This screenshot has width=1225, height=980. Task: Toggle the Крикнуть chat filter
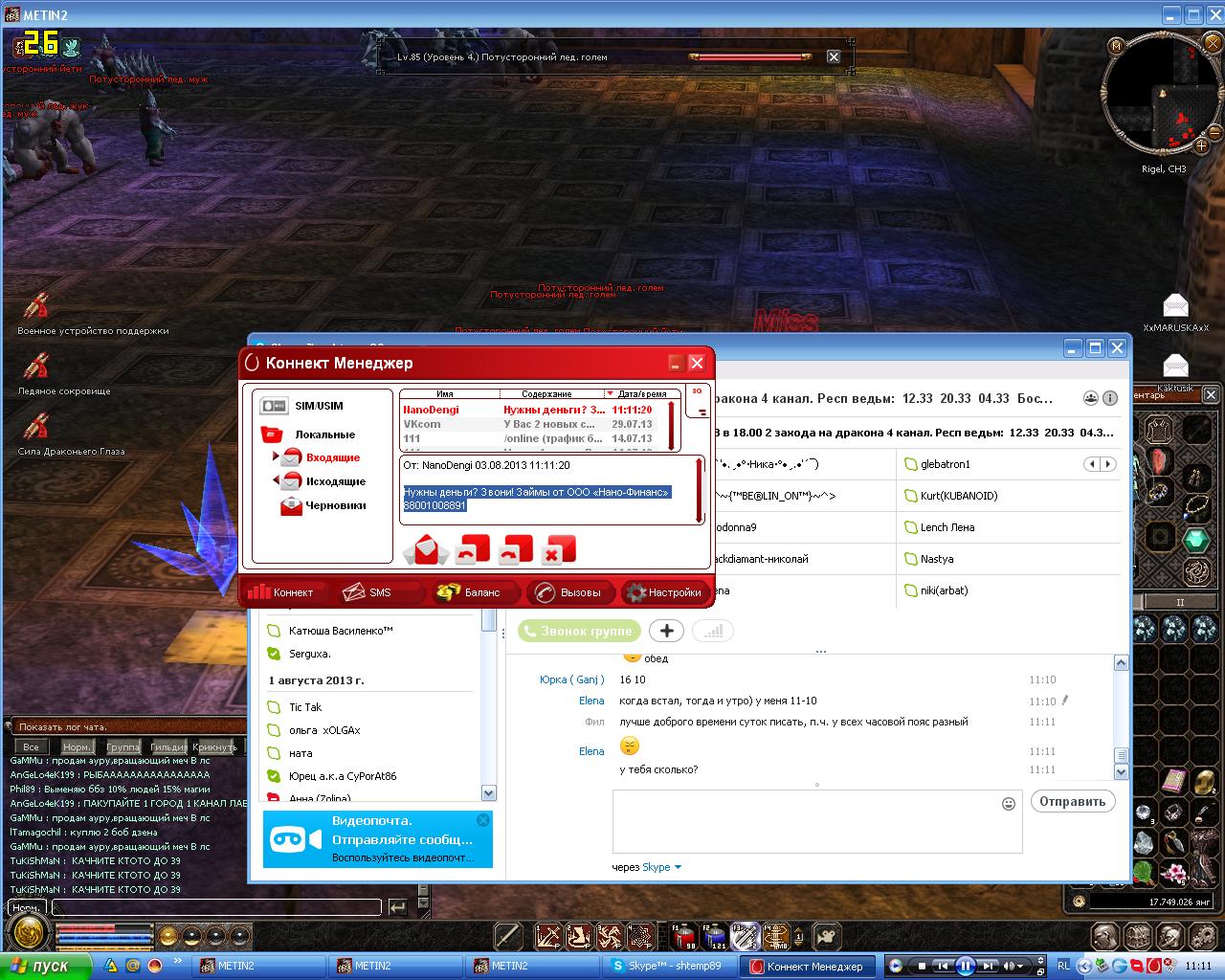(x=214, y=746)
